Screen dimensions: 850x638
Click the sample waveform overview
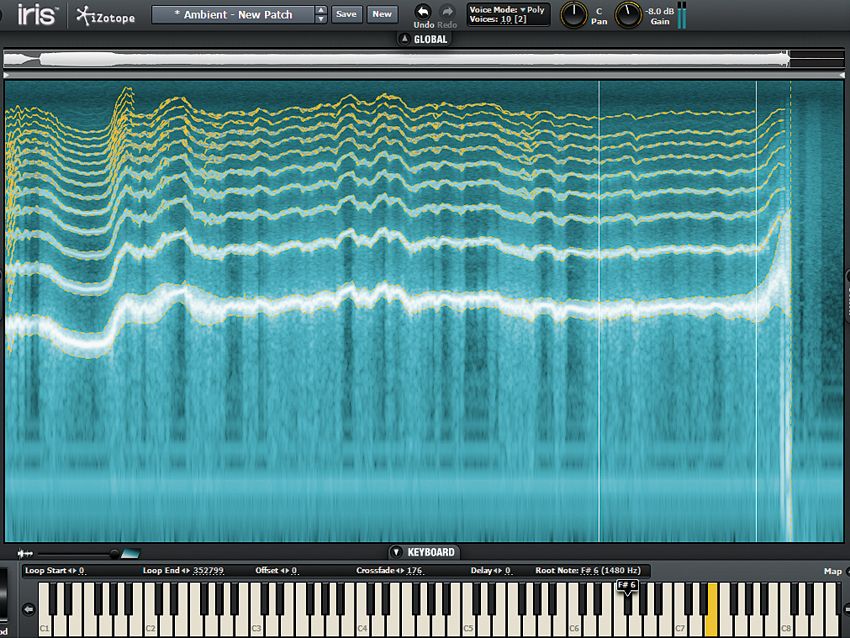click(424, 59)
